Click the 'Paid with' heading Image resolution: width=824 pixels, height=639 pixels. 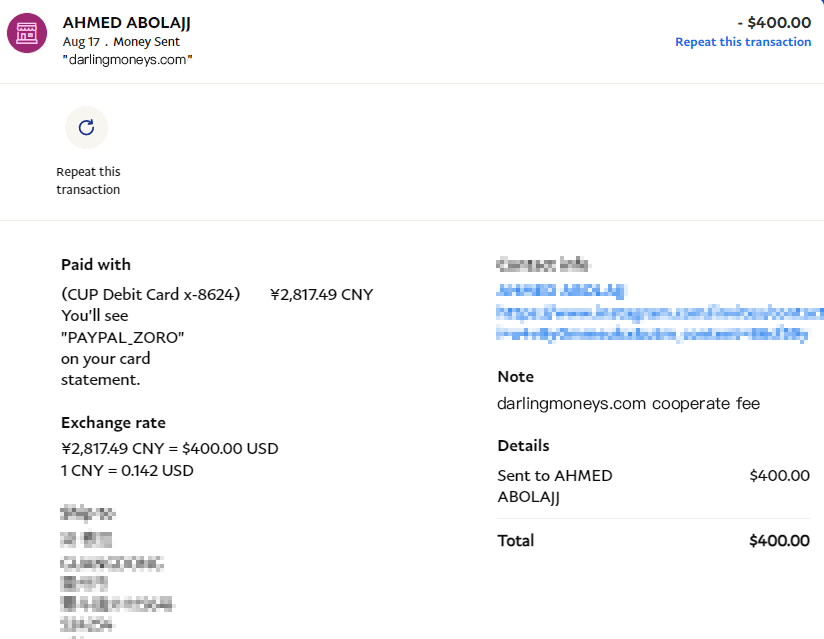tap(96, 265)
